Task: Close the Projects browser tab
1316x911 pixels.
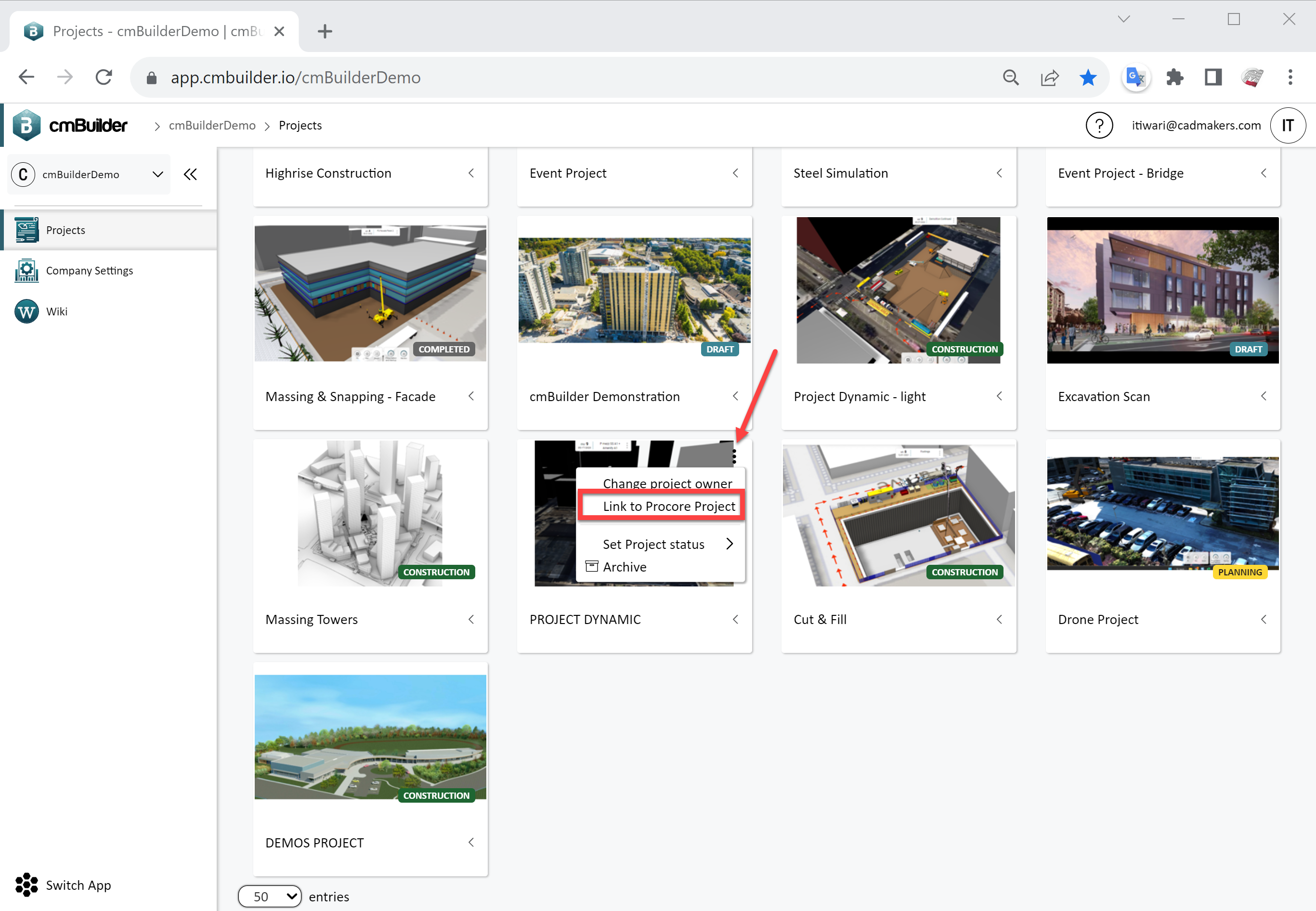Action: pyautogui.click(x=279, y=31)
